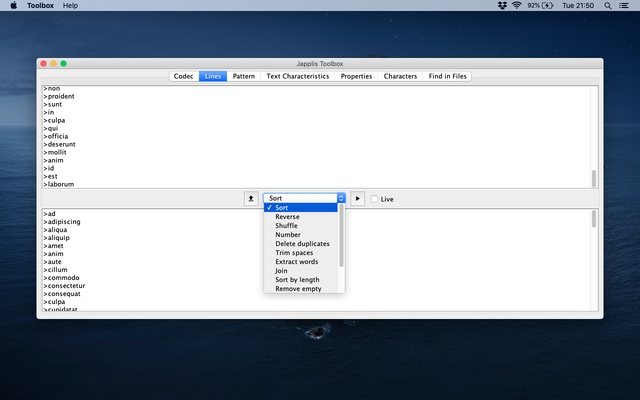Switch to the Codec tab

(x=184, y=76)
